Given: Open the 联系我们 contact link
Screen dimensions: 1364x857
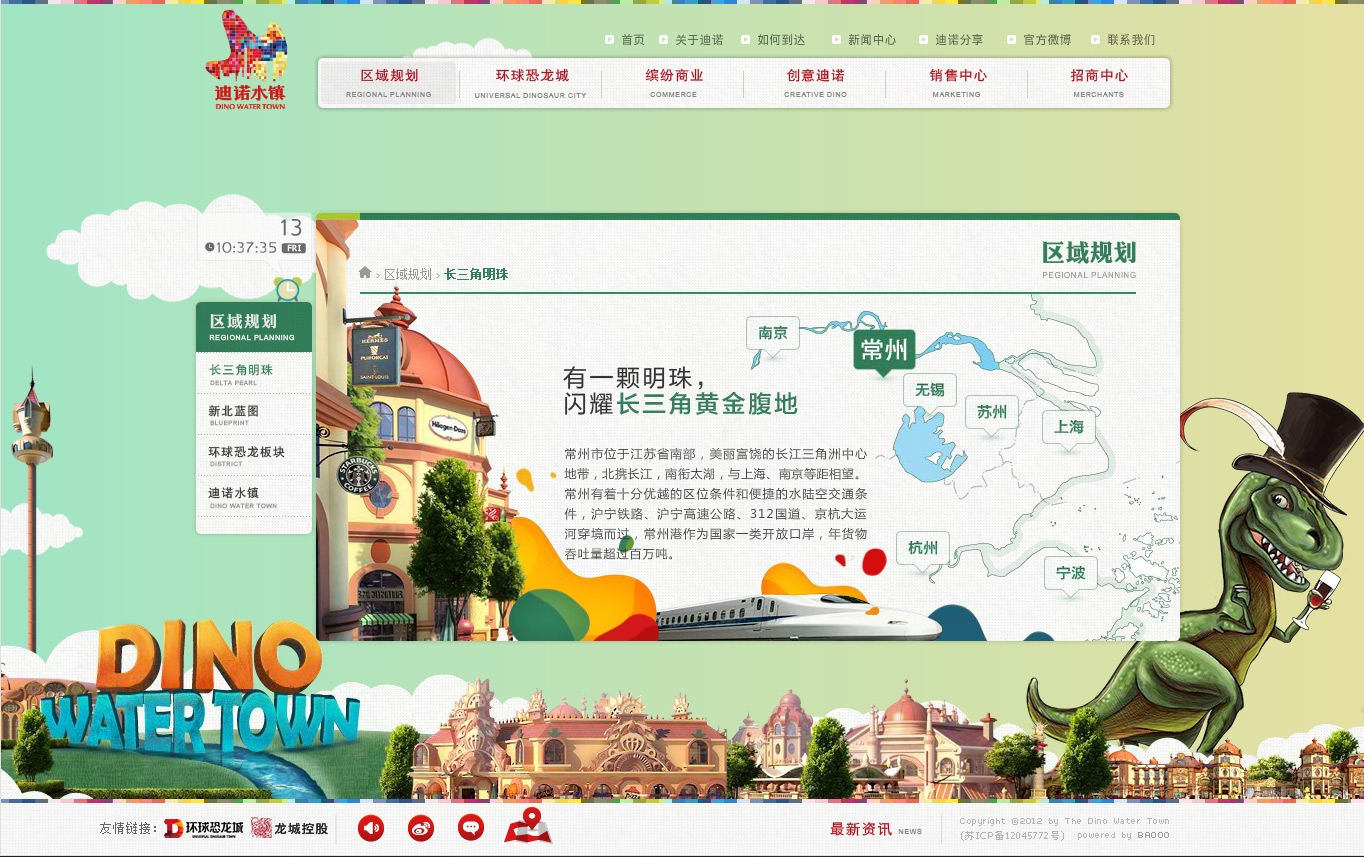Looking at the screenshot, I should click(x=1130, y=40).
